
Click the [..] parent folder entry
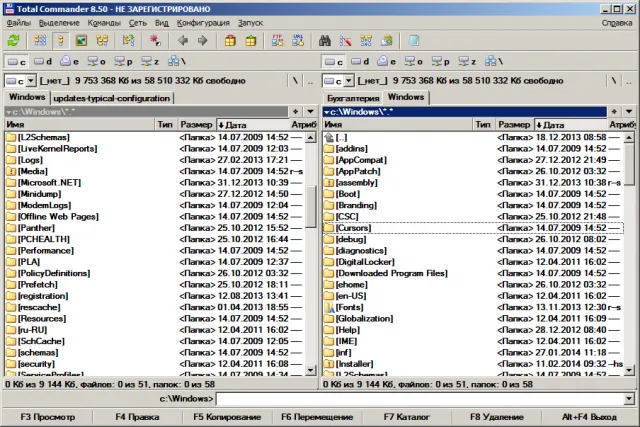(473, 137)
